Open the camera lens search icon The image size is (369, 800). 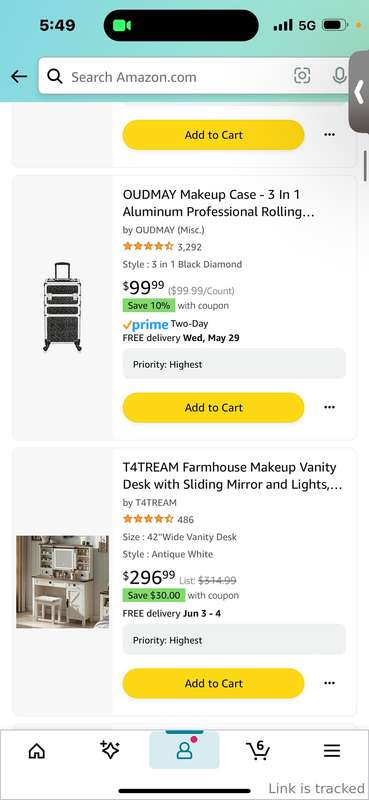(x=302, y=76)
